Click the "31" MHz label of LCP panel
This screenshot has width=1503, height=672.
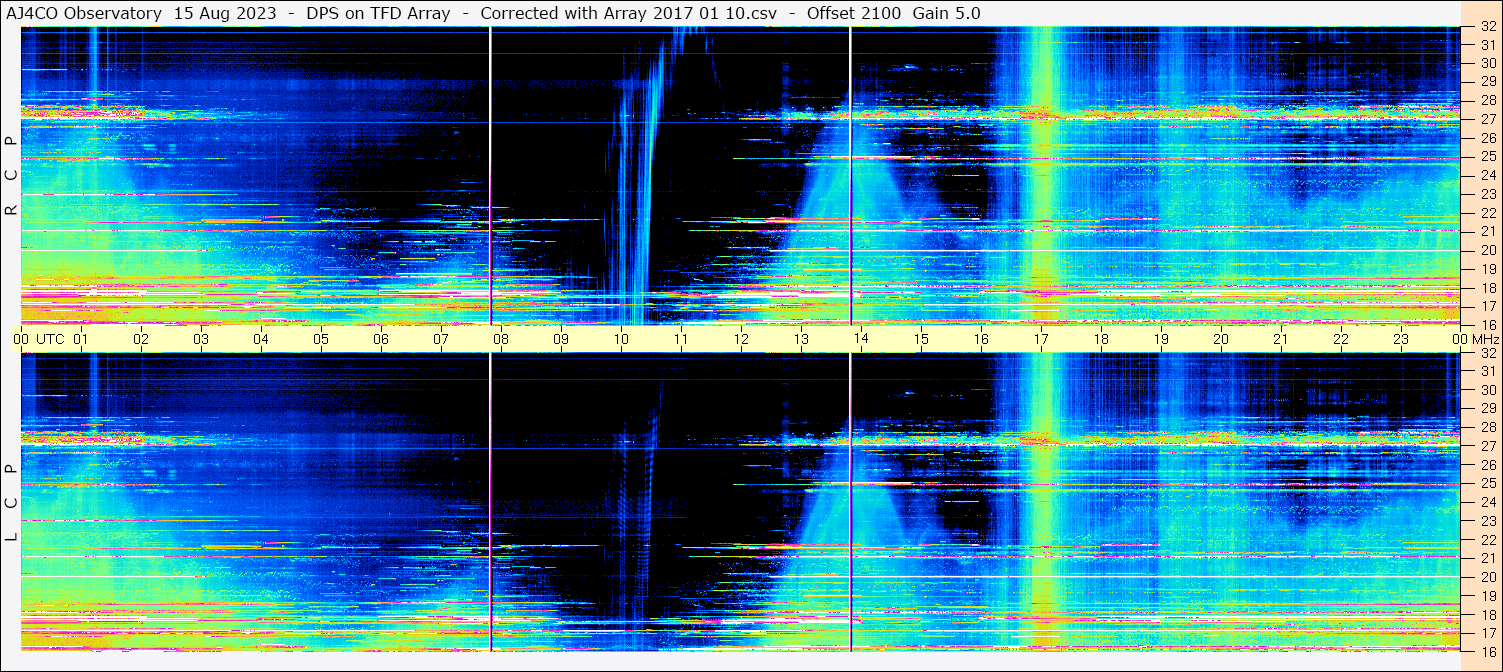coord(1488,371)
